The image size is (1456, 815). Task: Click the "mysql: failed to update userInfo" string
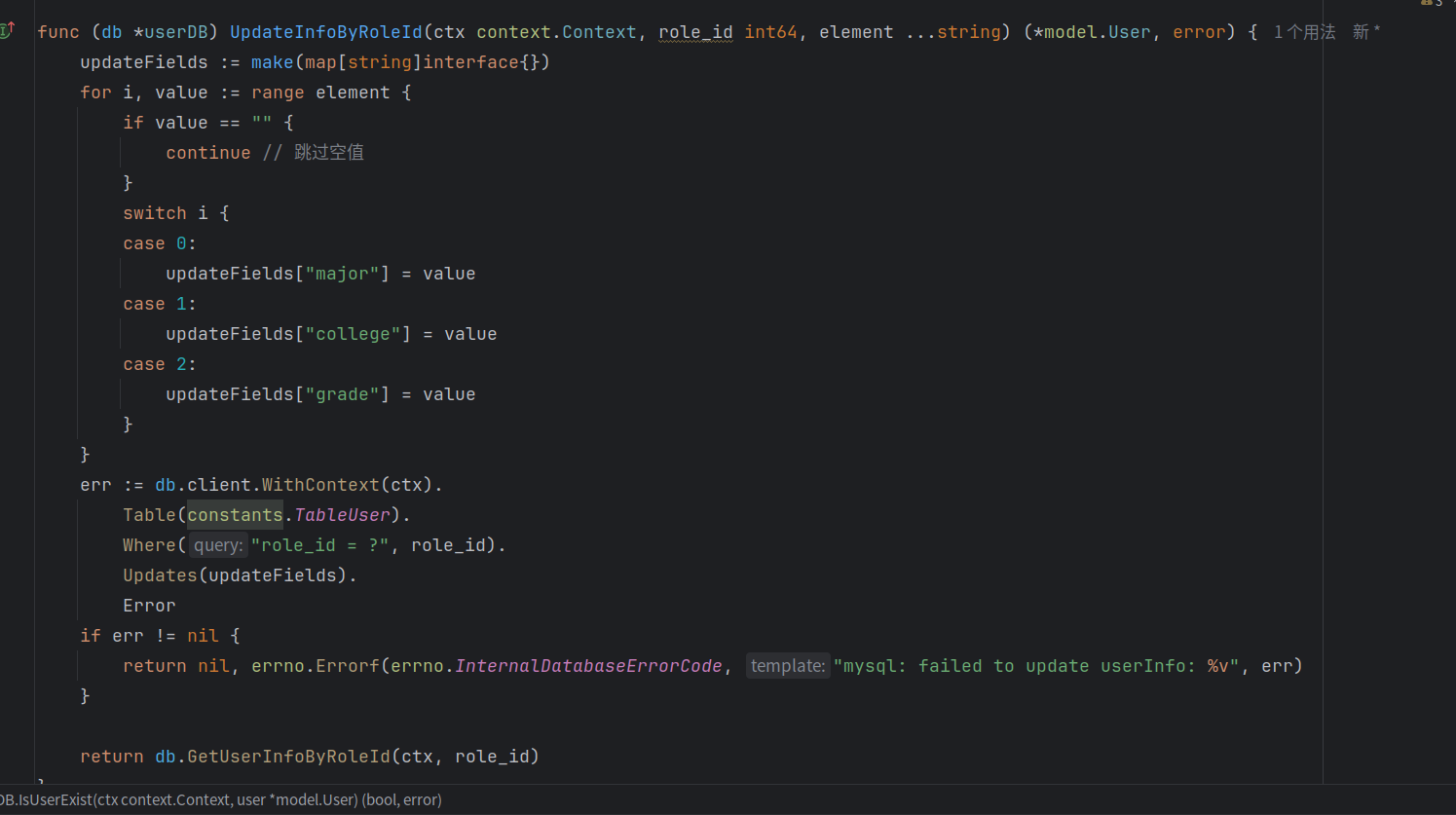click(x=1035, y=666)
